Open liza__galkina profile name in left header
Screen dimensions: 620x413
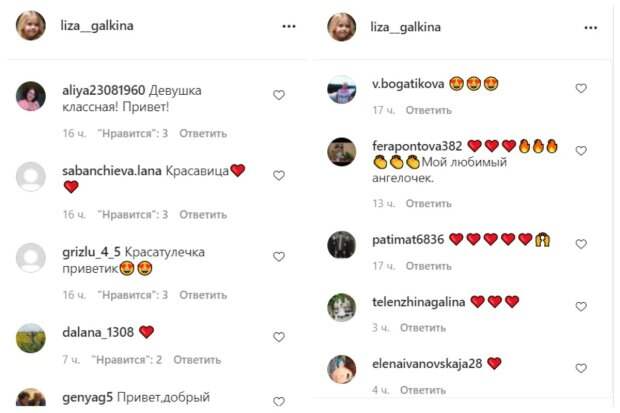(x=97, y=26)
